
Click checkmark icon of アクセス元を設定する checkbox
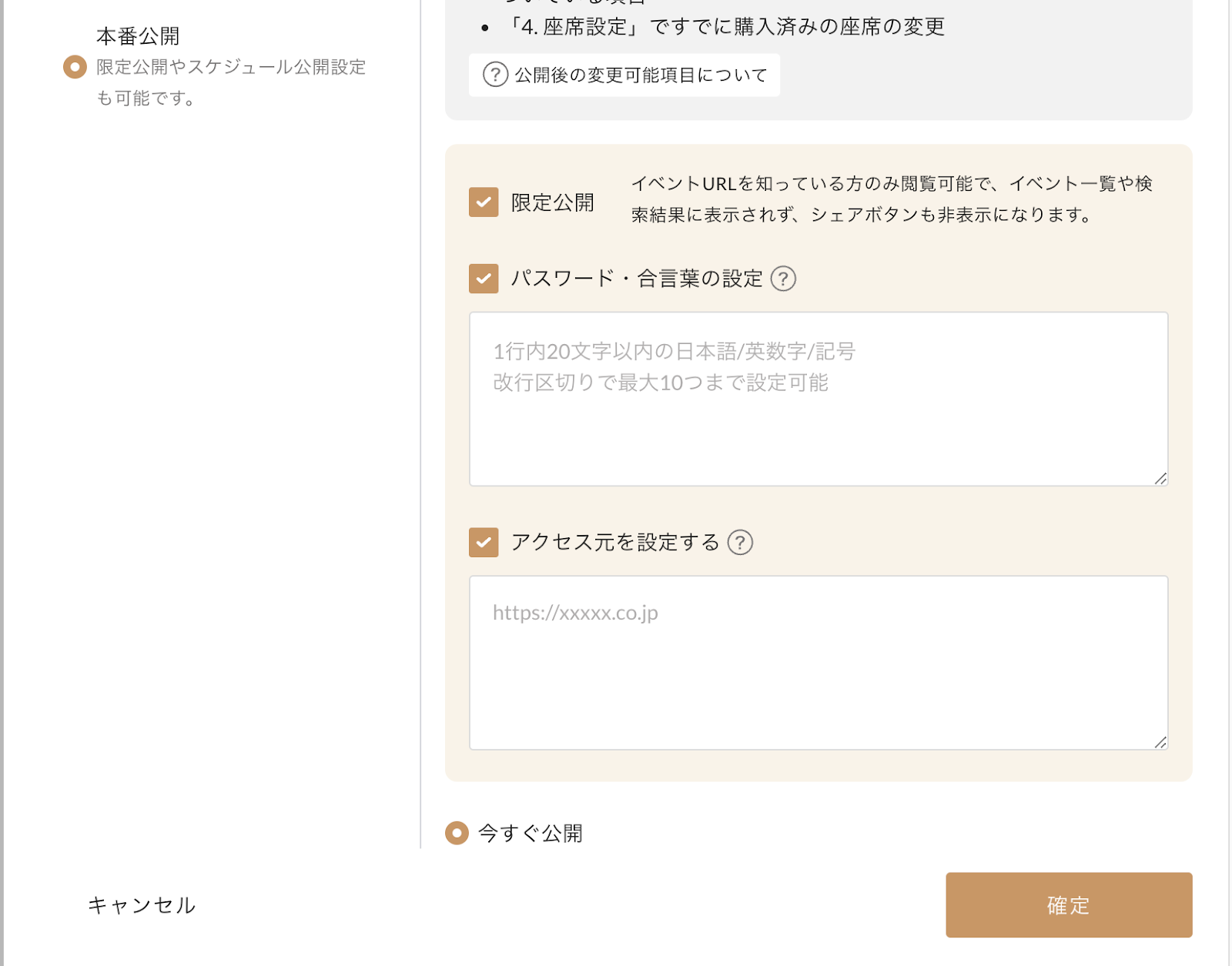click(483, 543)
